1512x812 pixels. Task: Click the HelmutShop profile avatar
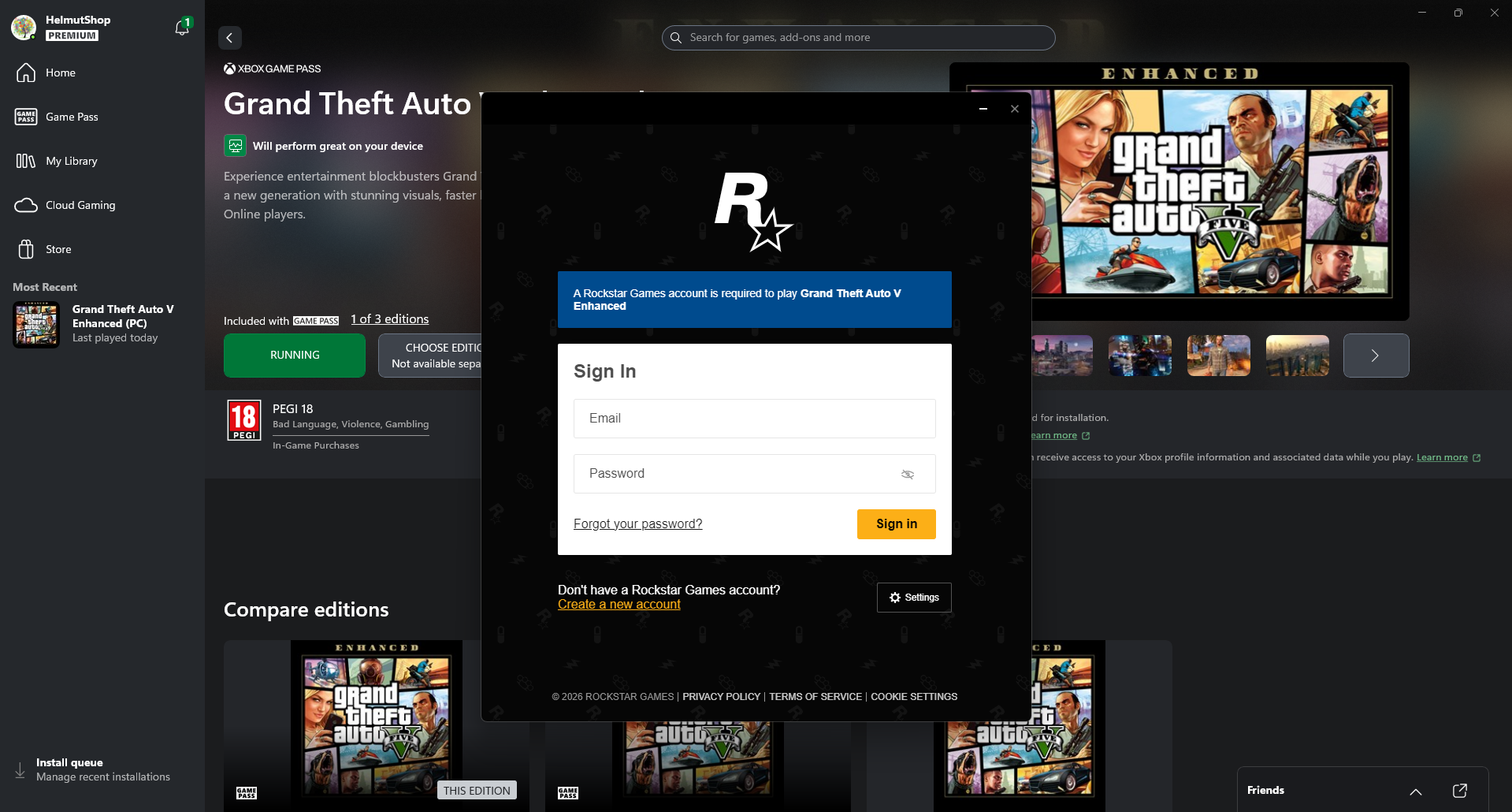click(24, 28)
